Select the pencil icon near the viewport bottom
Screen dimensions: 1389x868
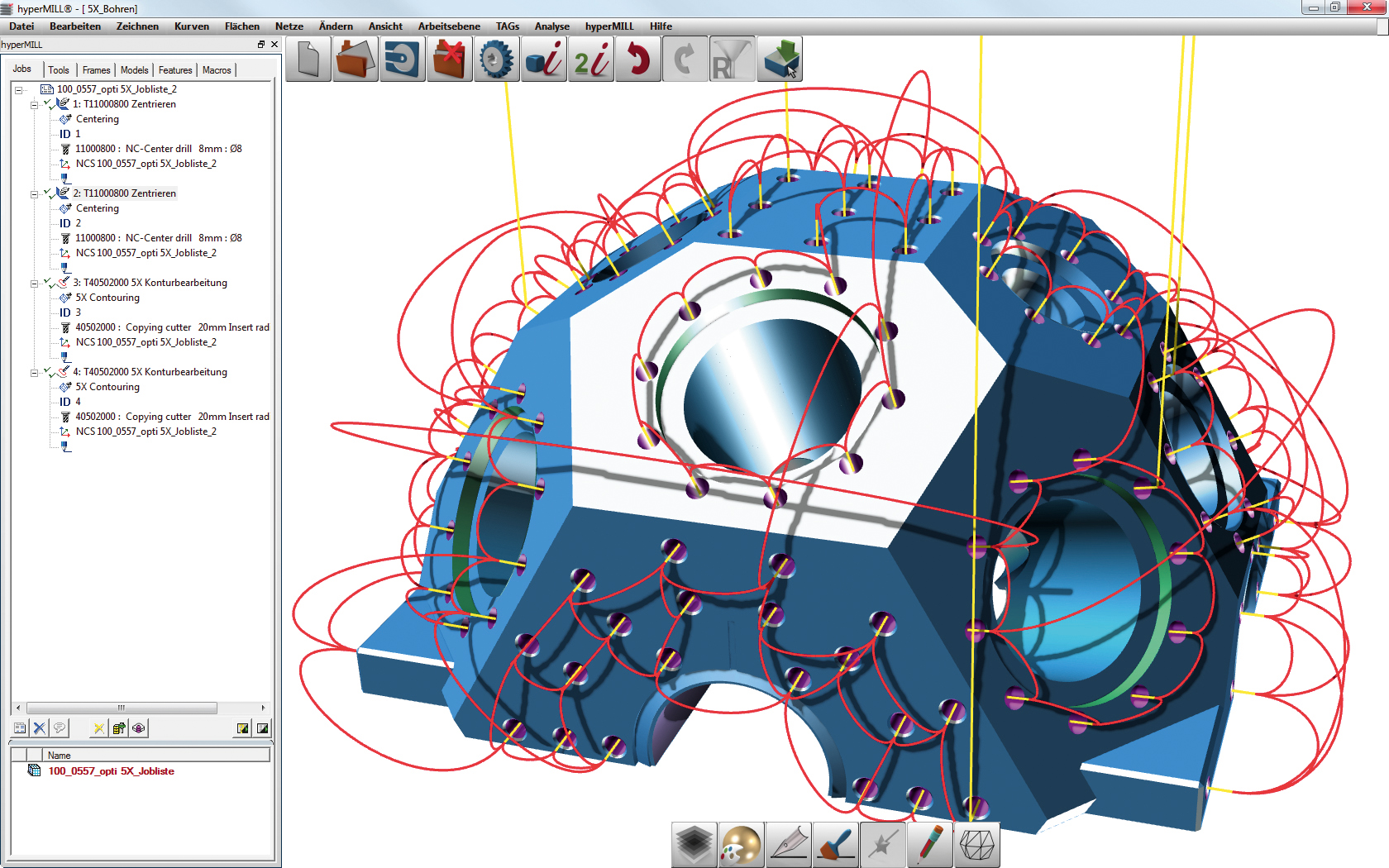pos(929,845)
